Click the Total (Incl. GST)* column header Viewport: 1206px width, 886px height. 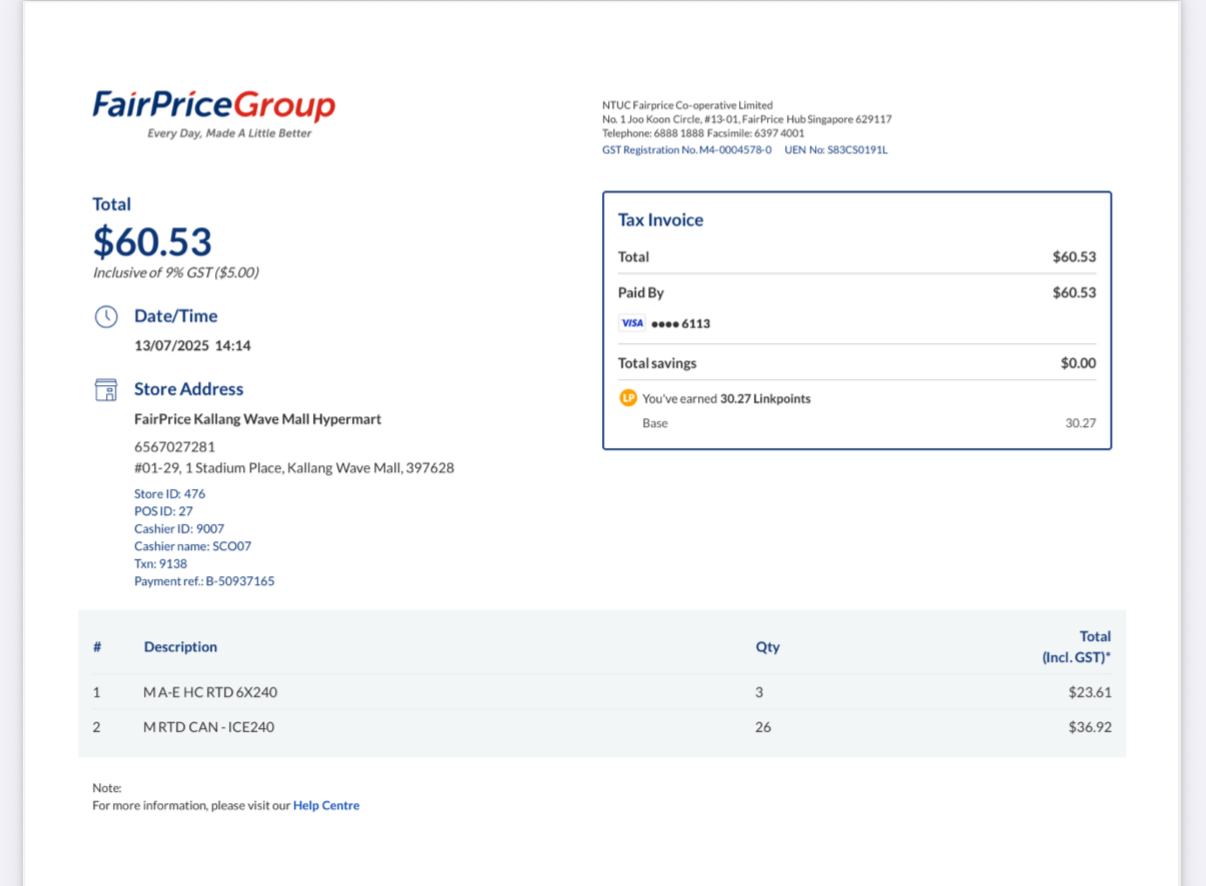(1077, 647)
